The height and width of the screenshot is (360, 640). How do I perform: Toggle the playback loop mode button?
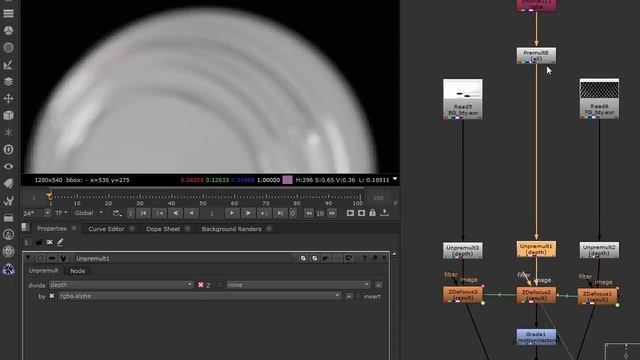tap(116, 213)
